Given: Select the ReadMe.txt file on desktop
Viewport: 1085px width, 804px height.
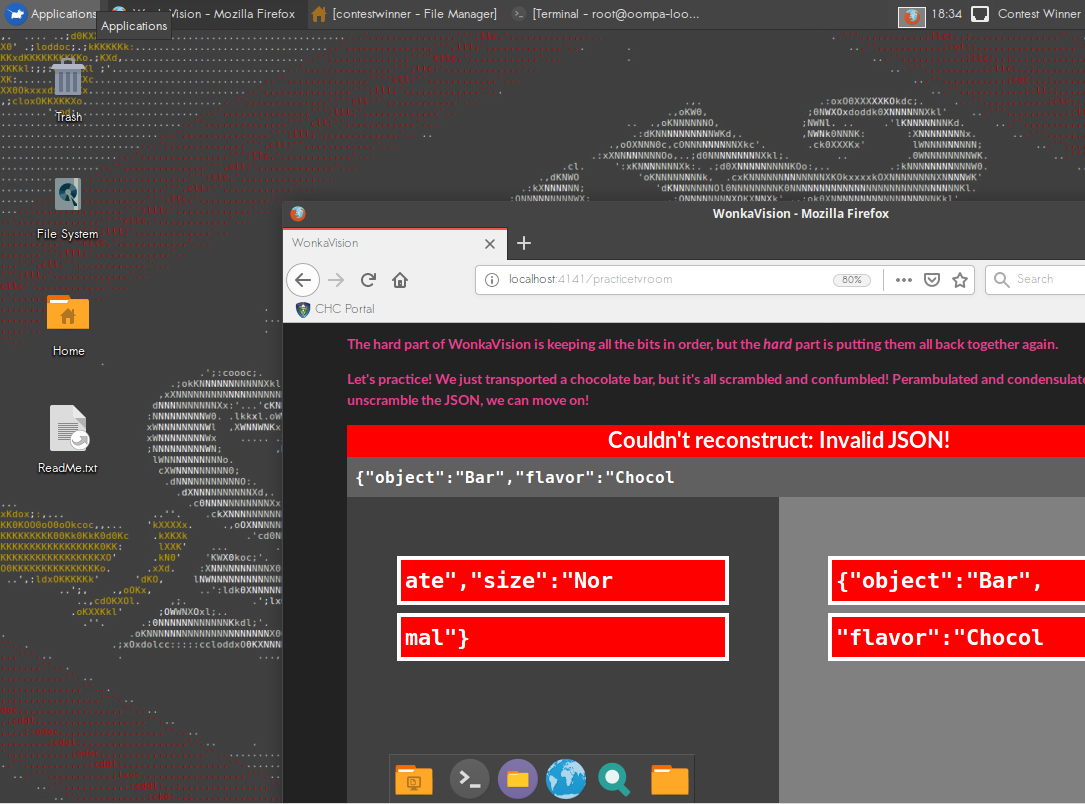Looking at the screenshot, I should pyautogui.click(x=68, y=438).
